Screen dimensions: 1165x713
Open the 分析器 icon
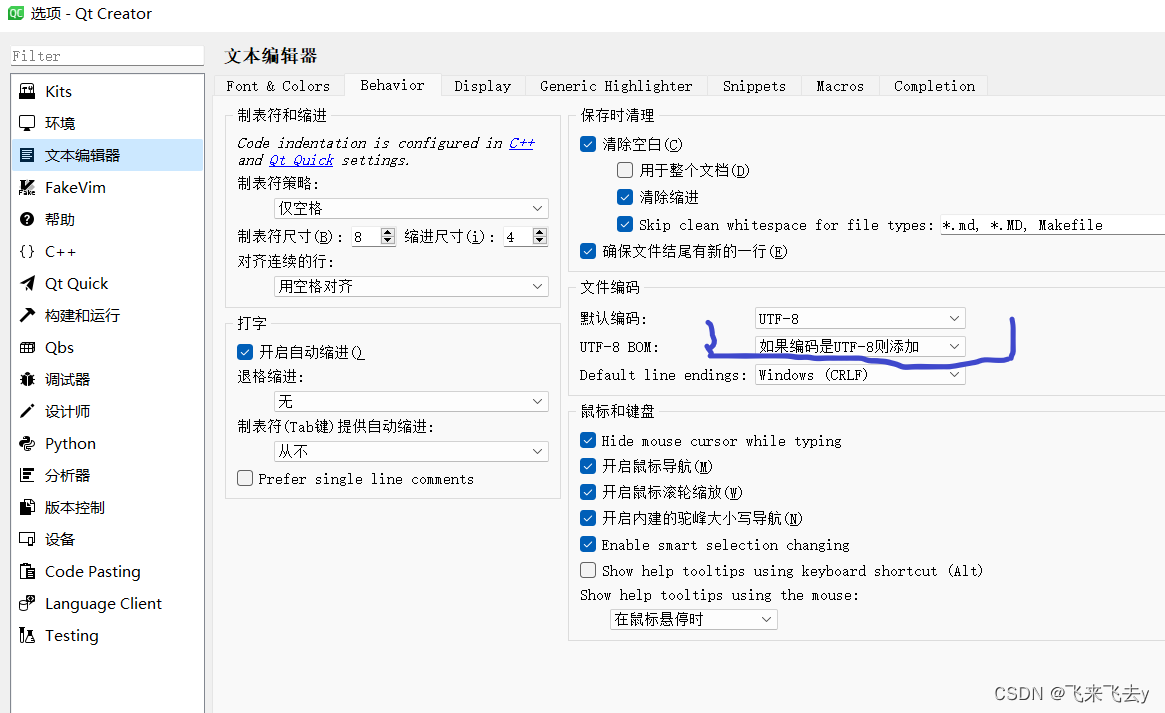[27, 475]
